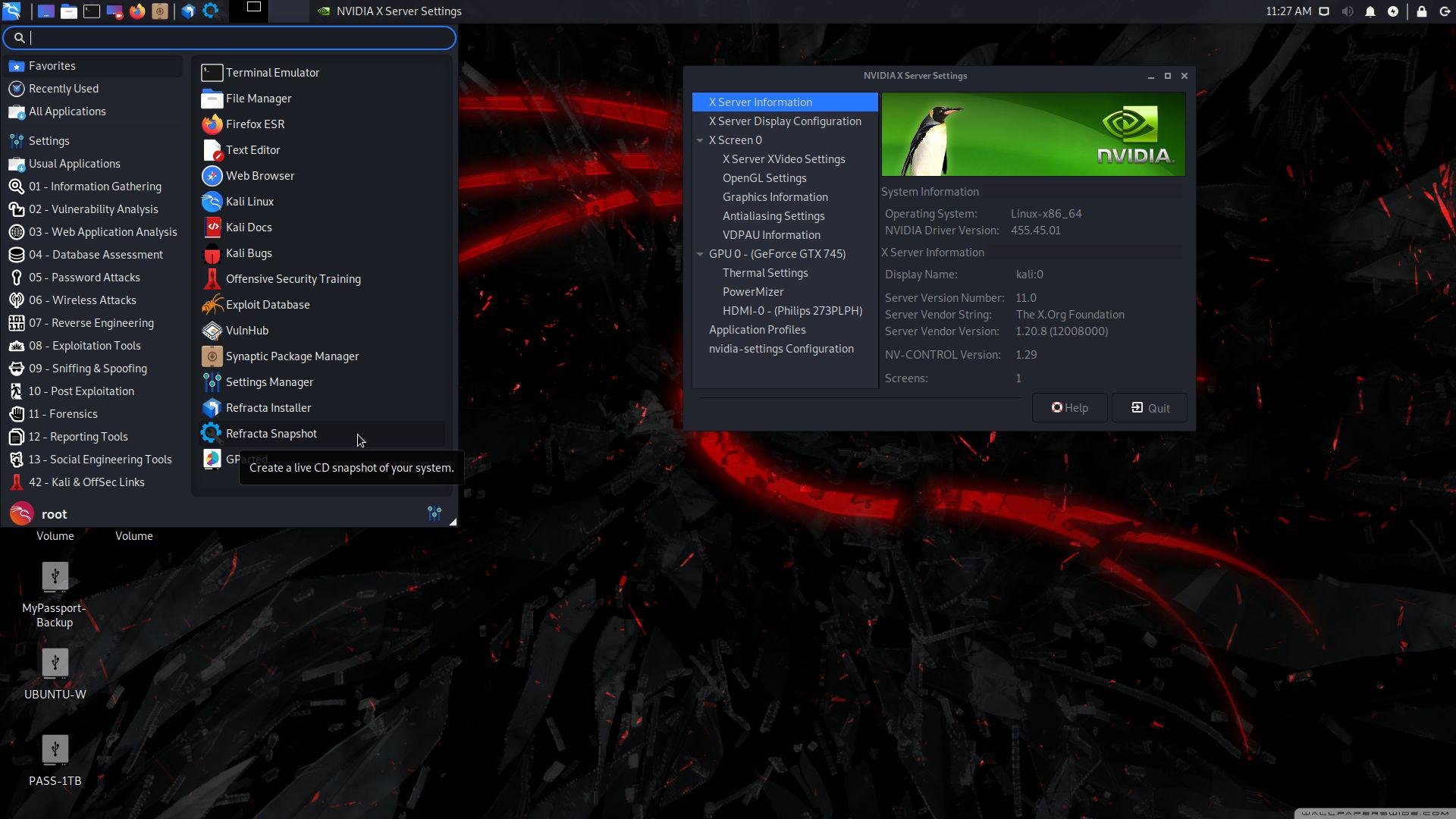1456x819 pixels.
Task: Click the Quit button in NVIDIA settings
Action: click(x=1149, y=408)
